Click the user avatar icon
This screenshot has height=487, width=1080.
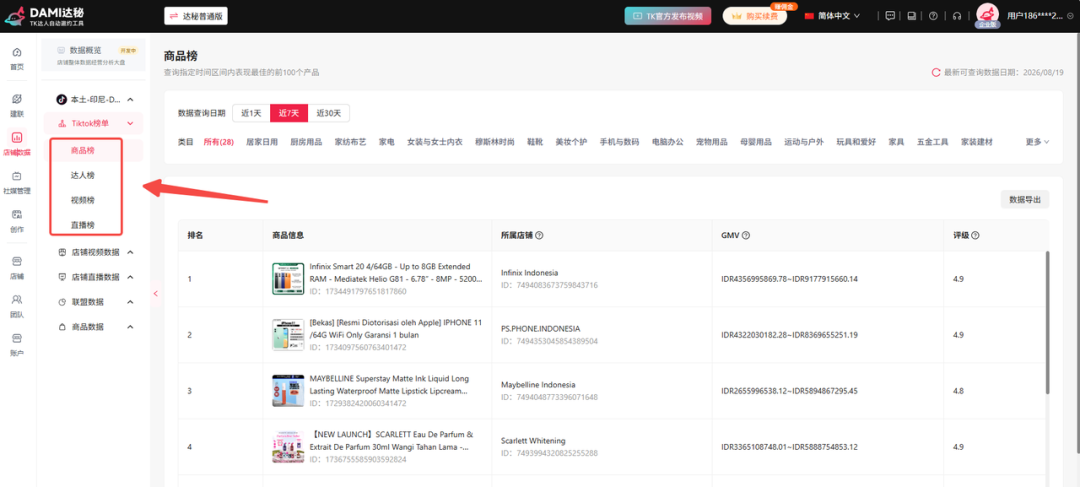[988, 15]
